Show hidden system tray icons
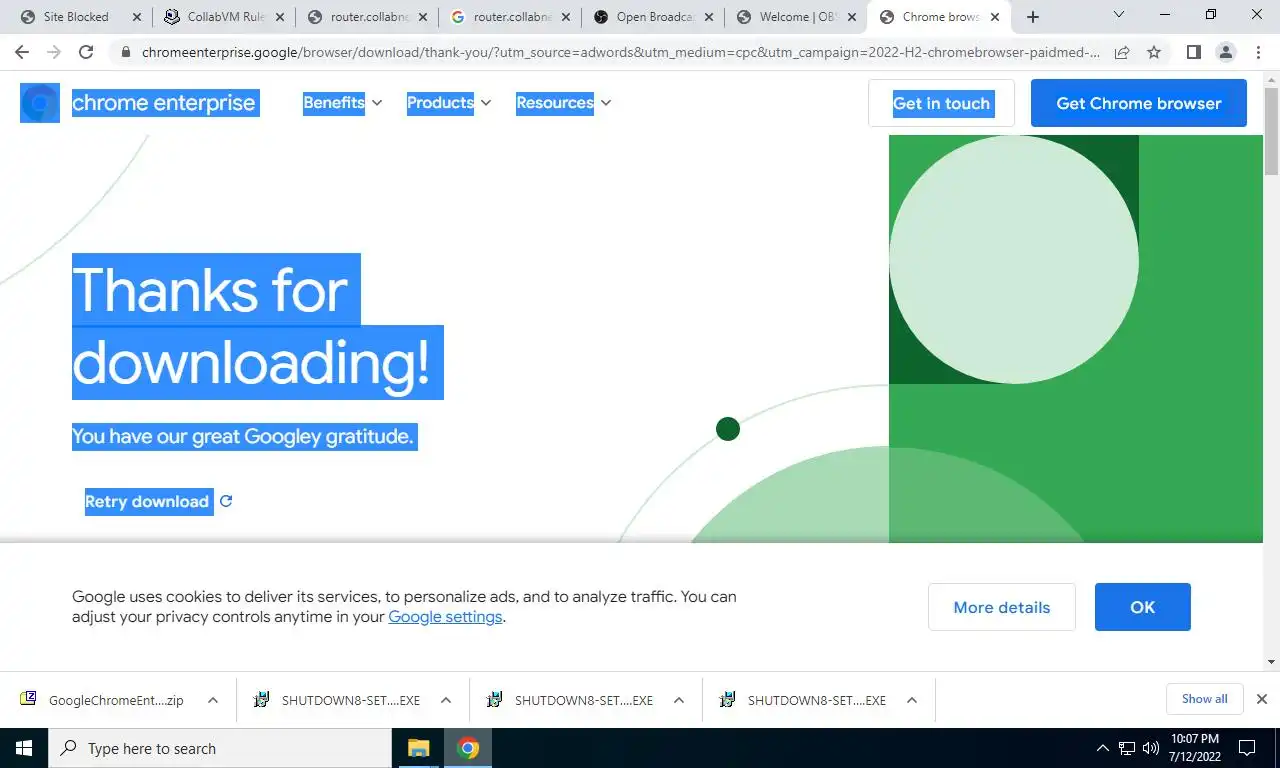Viewport: 1280px width, 768px height. tap(1103, 748)
